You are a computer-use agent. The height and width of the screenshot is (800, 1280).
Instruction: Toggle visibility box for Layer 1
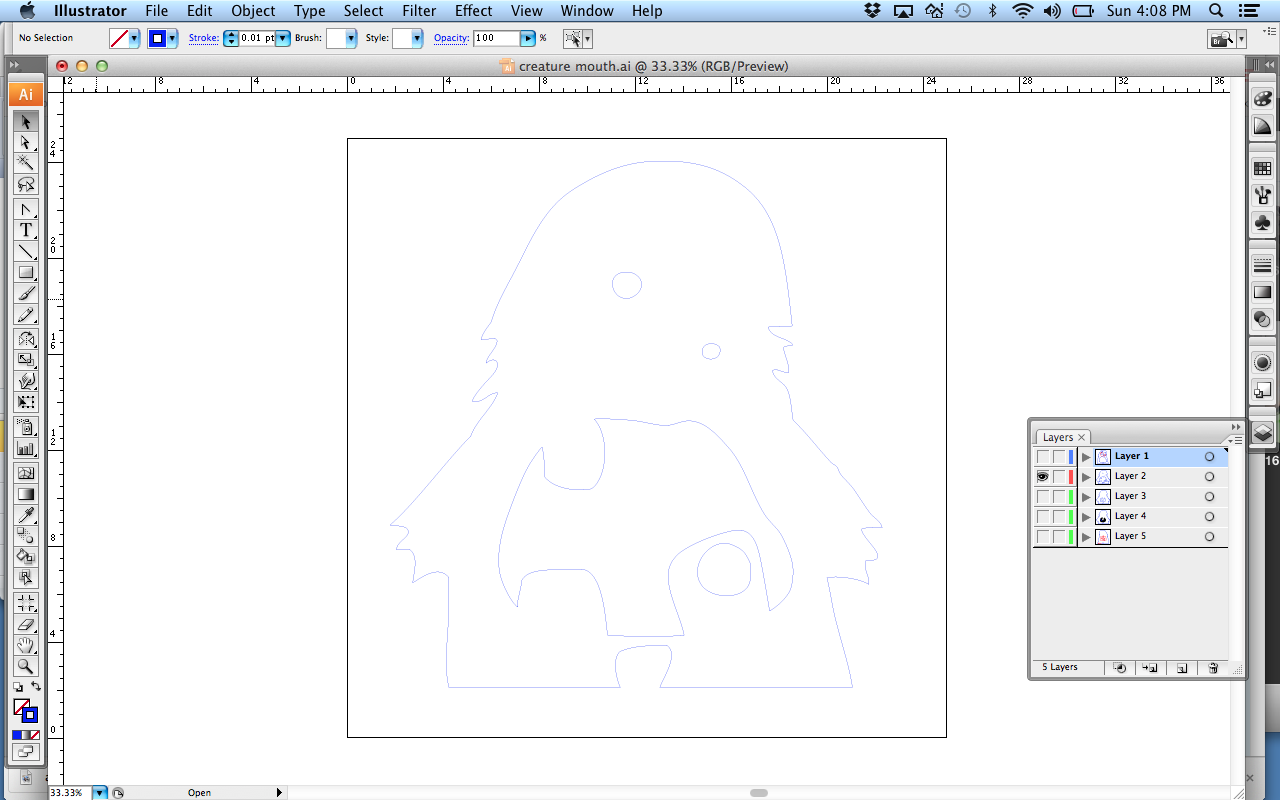click(1043, 457)
